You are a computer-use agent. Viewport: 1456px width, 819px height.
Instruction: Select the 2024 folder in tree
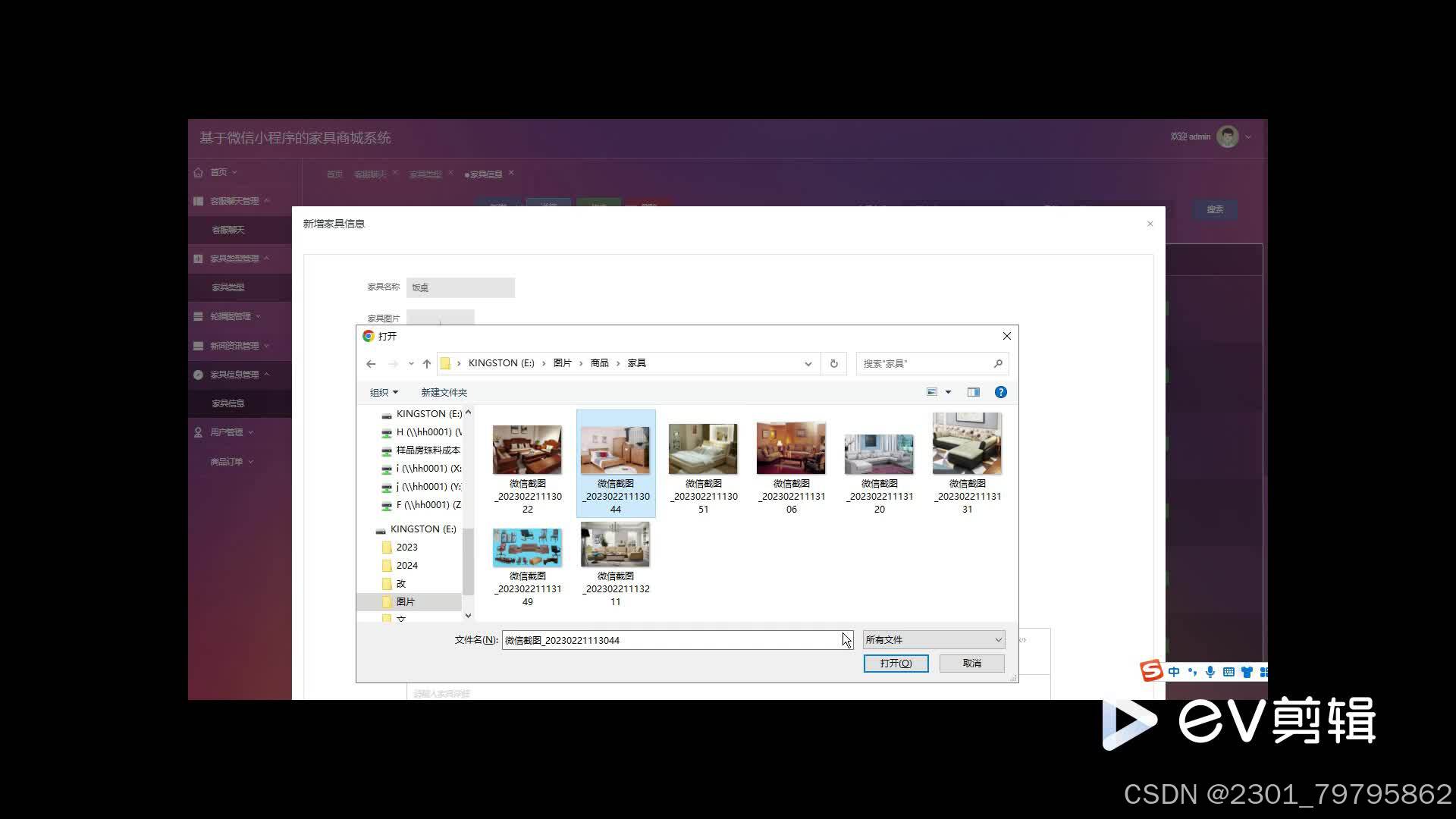[x=406, y=566]
